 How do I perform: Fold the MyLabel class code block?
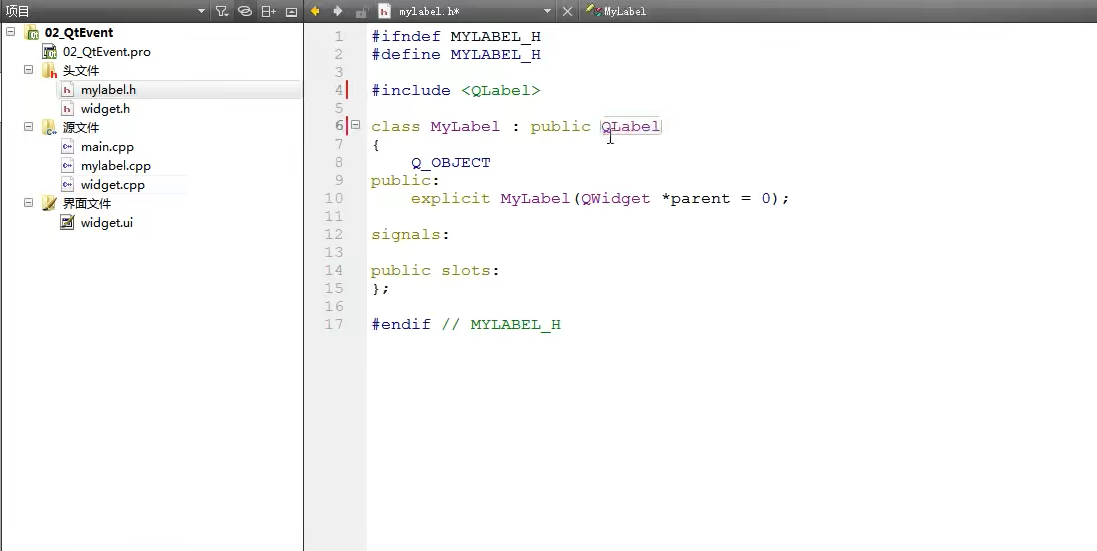(x=355, y=125)
